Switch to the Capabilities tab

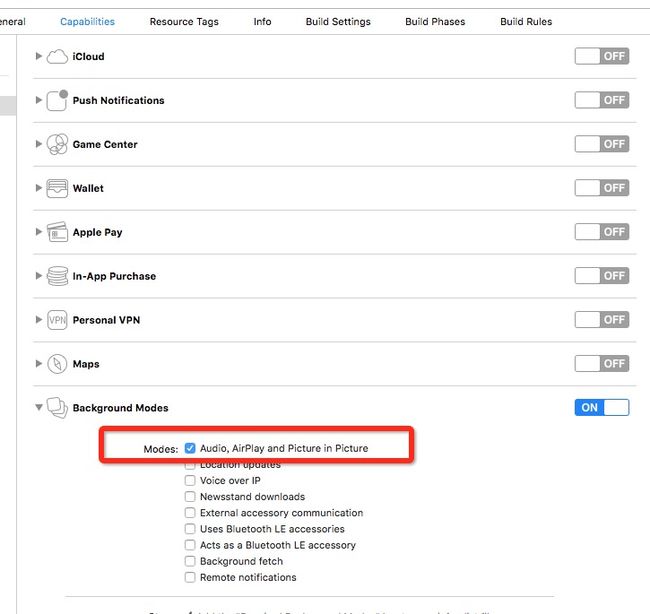click(x=87, y=22)
